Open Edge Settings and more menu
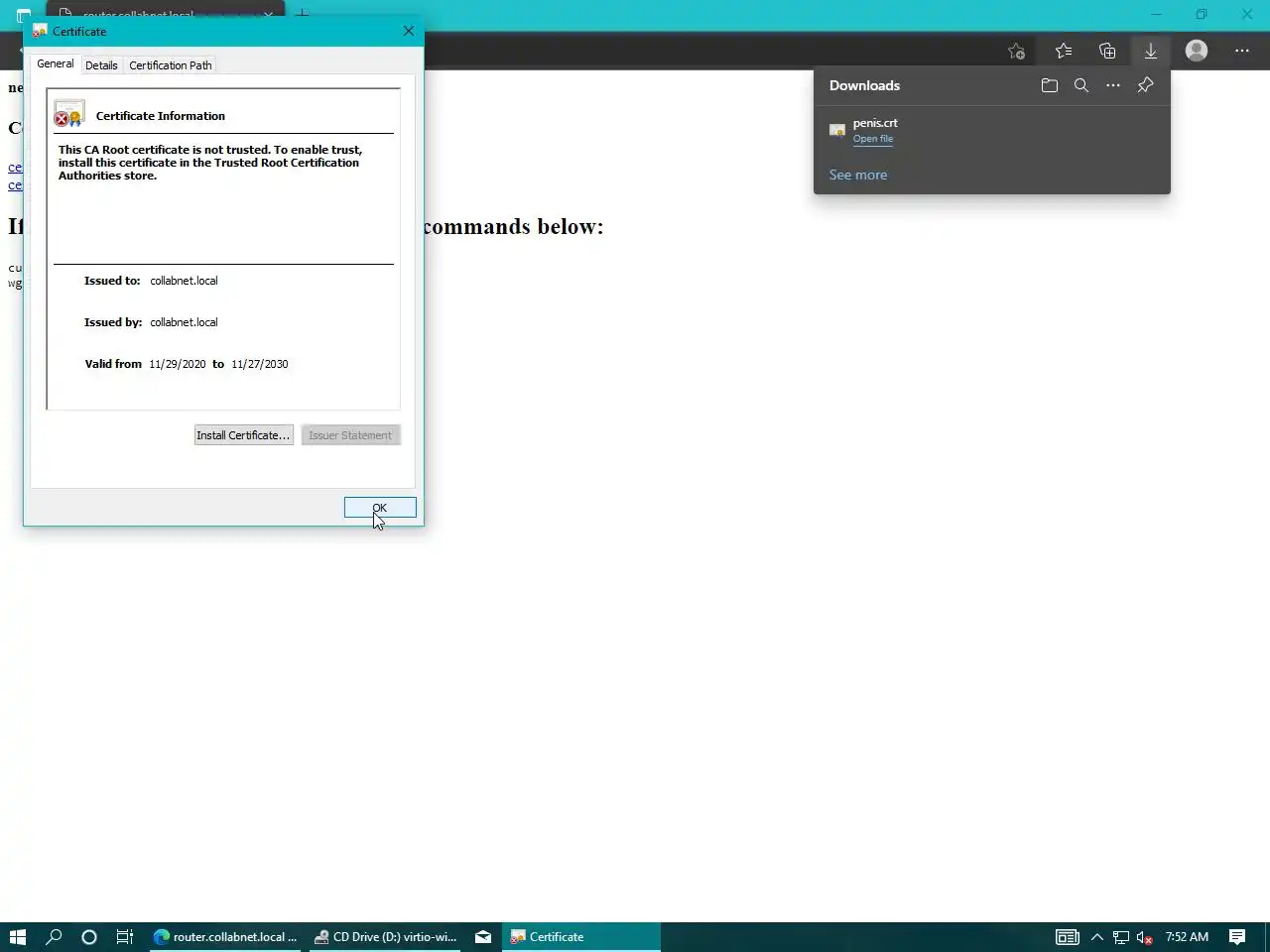Viewport: 1270px width, 952px height. (1242, 51)
